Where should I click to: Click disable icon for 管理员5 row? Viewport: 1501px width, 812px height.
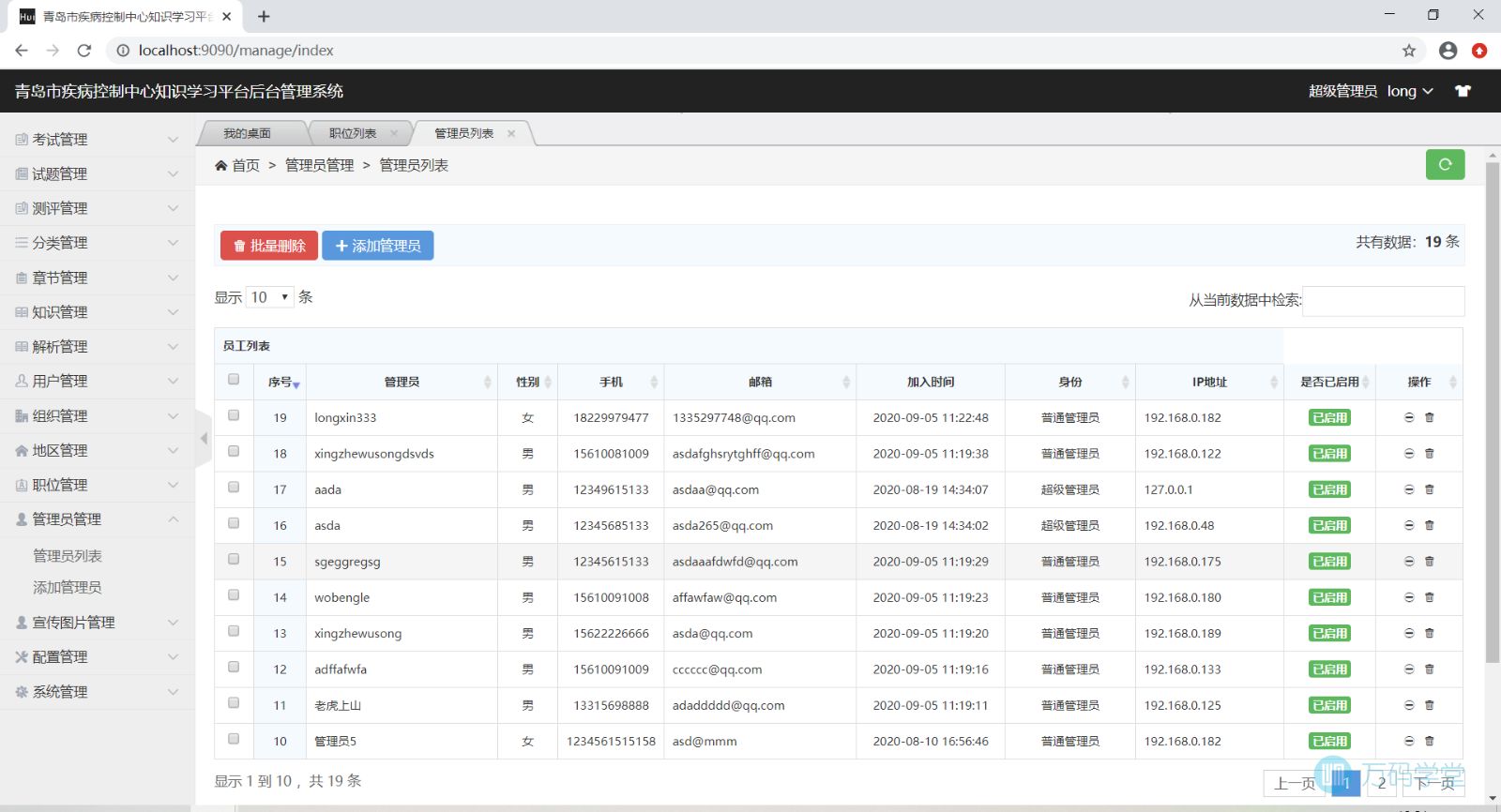[x=1409, y=741]
